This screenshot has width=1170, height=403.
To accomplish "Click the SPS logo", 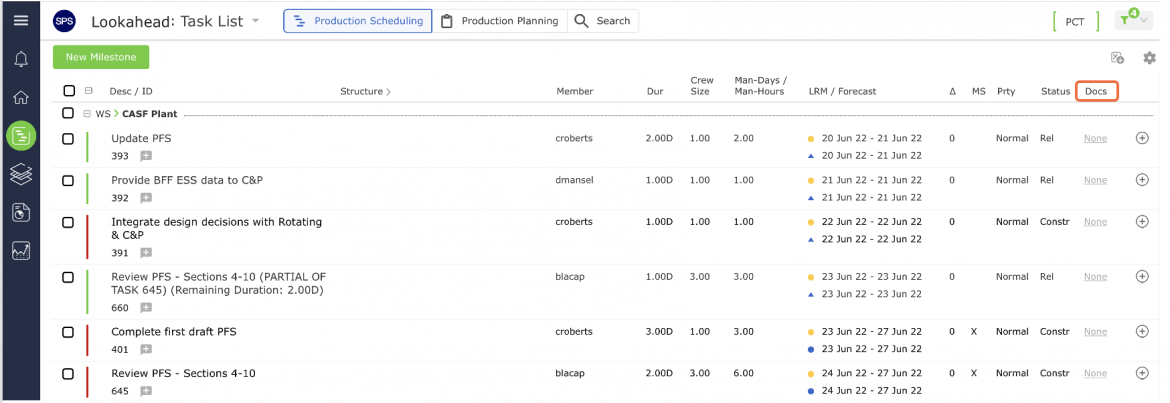I will pos(65,21).
